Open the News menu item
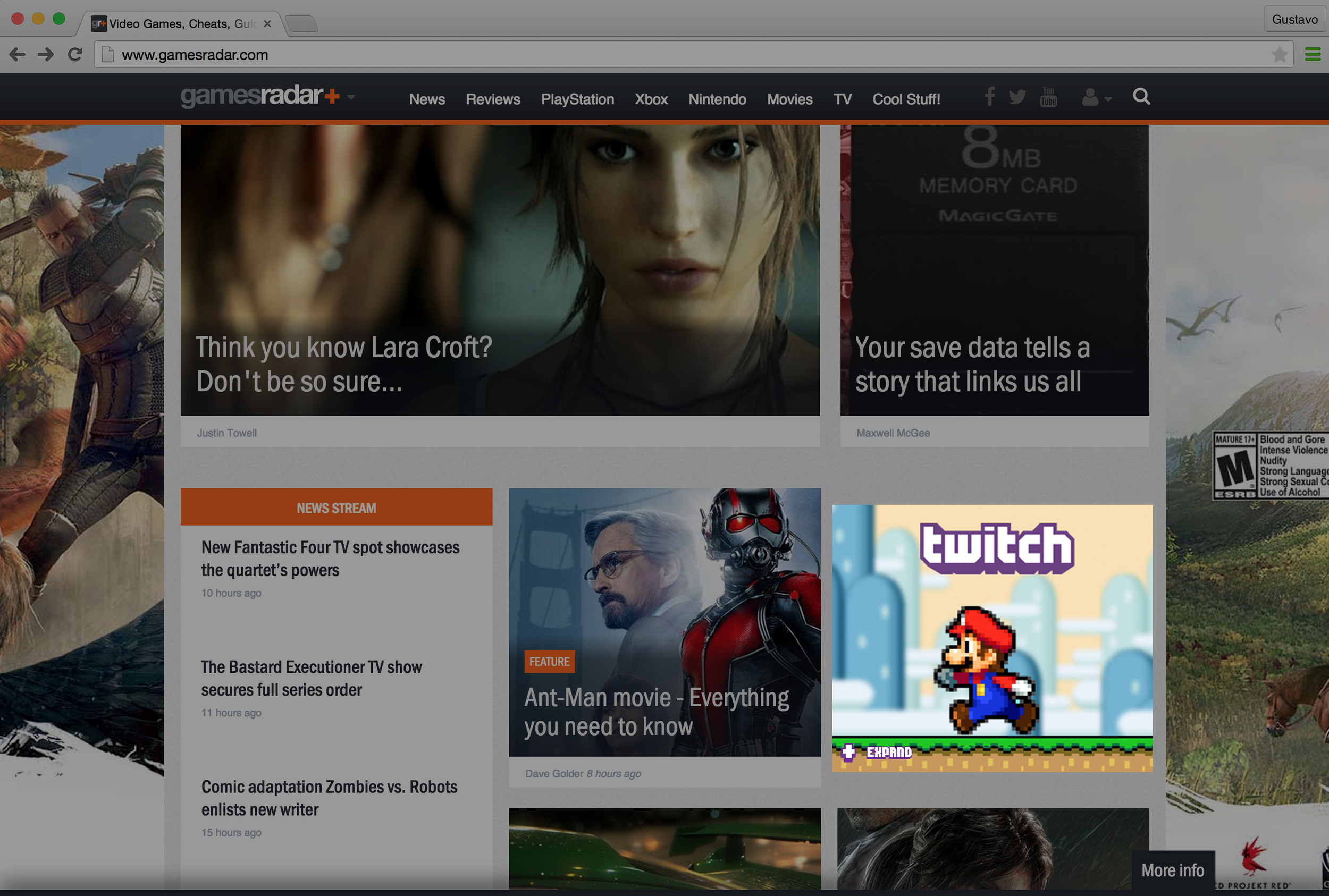The height and width of the screenshot is (896, 1329). point(427,99)
